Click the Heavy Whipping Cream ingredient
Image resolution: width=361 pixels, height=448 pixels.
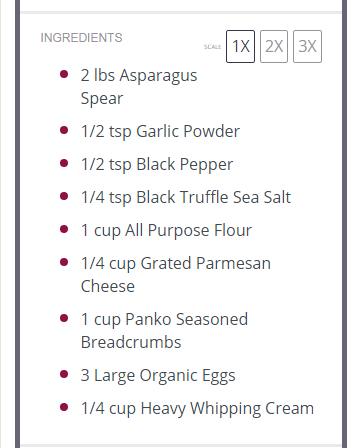pyautogui.click(x=197, y=408)
